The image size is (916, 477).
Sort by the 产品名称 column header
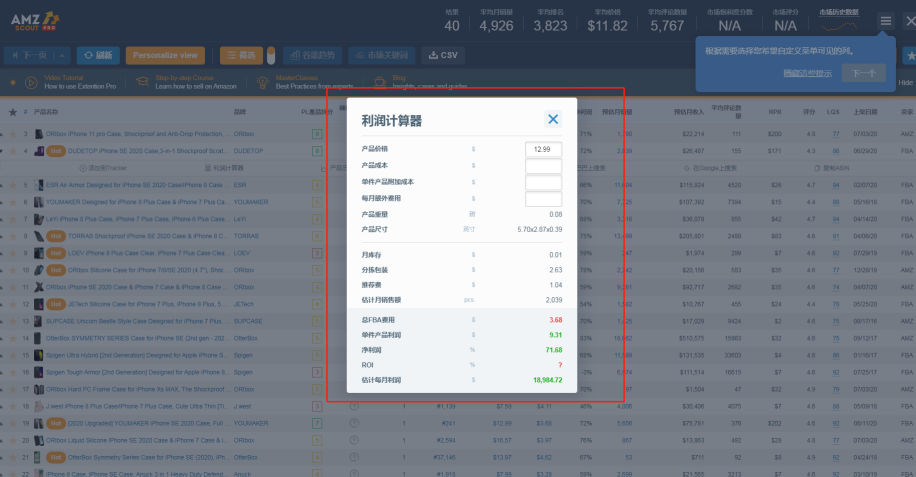point(46,112)
